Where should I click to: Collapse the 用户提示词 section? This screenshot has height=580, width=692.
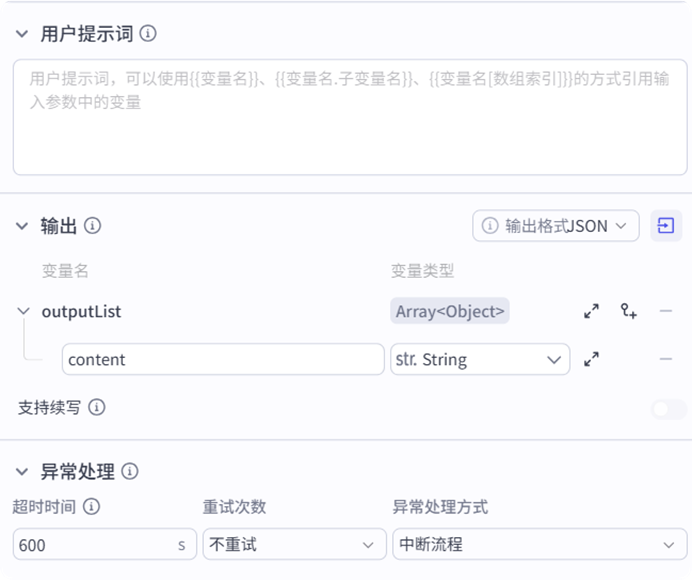coord(22,33)
